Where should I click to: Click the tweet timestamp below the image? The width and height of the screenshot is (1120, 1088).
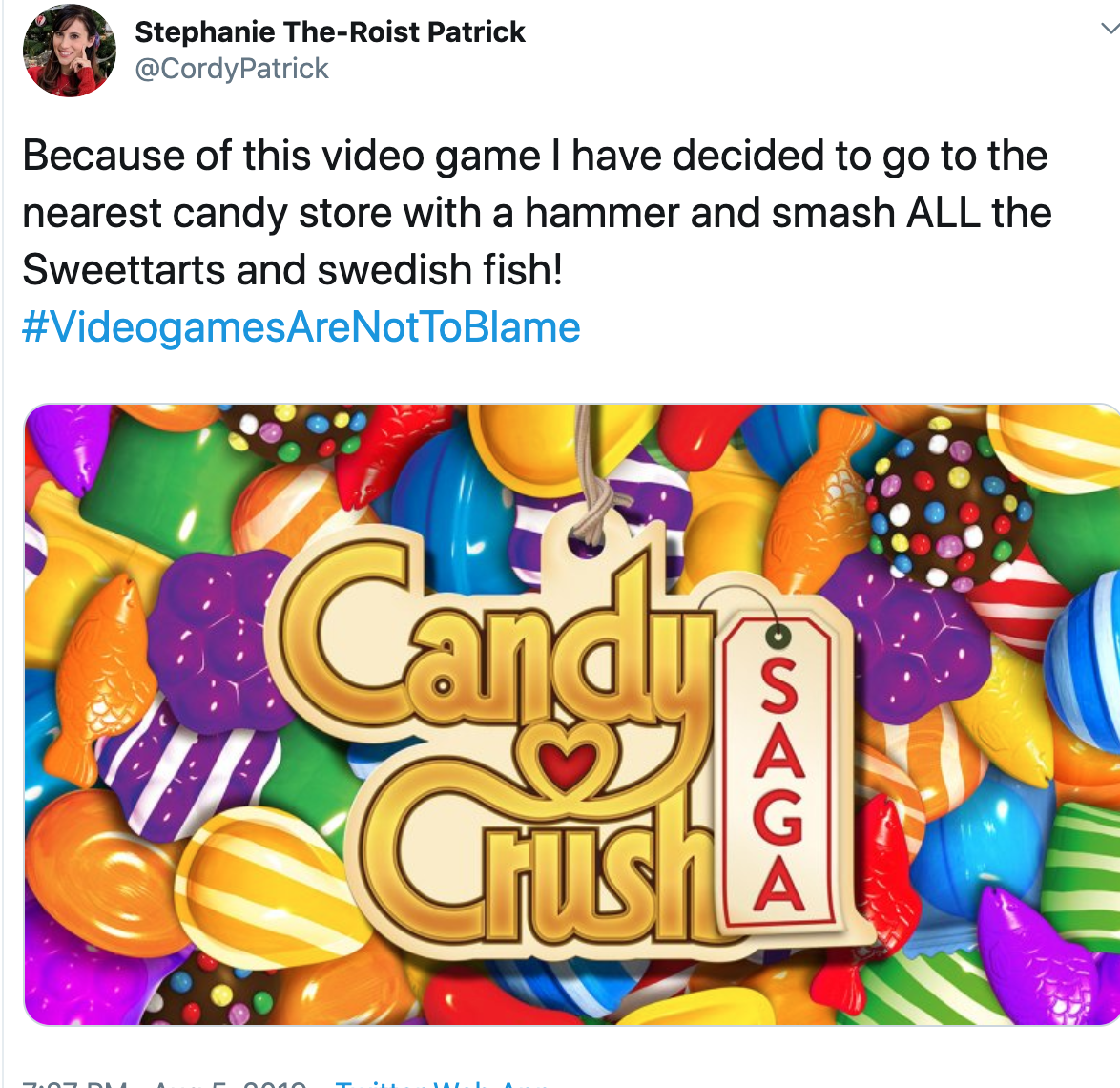[162, 1082]
